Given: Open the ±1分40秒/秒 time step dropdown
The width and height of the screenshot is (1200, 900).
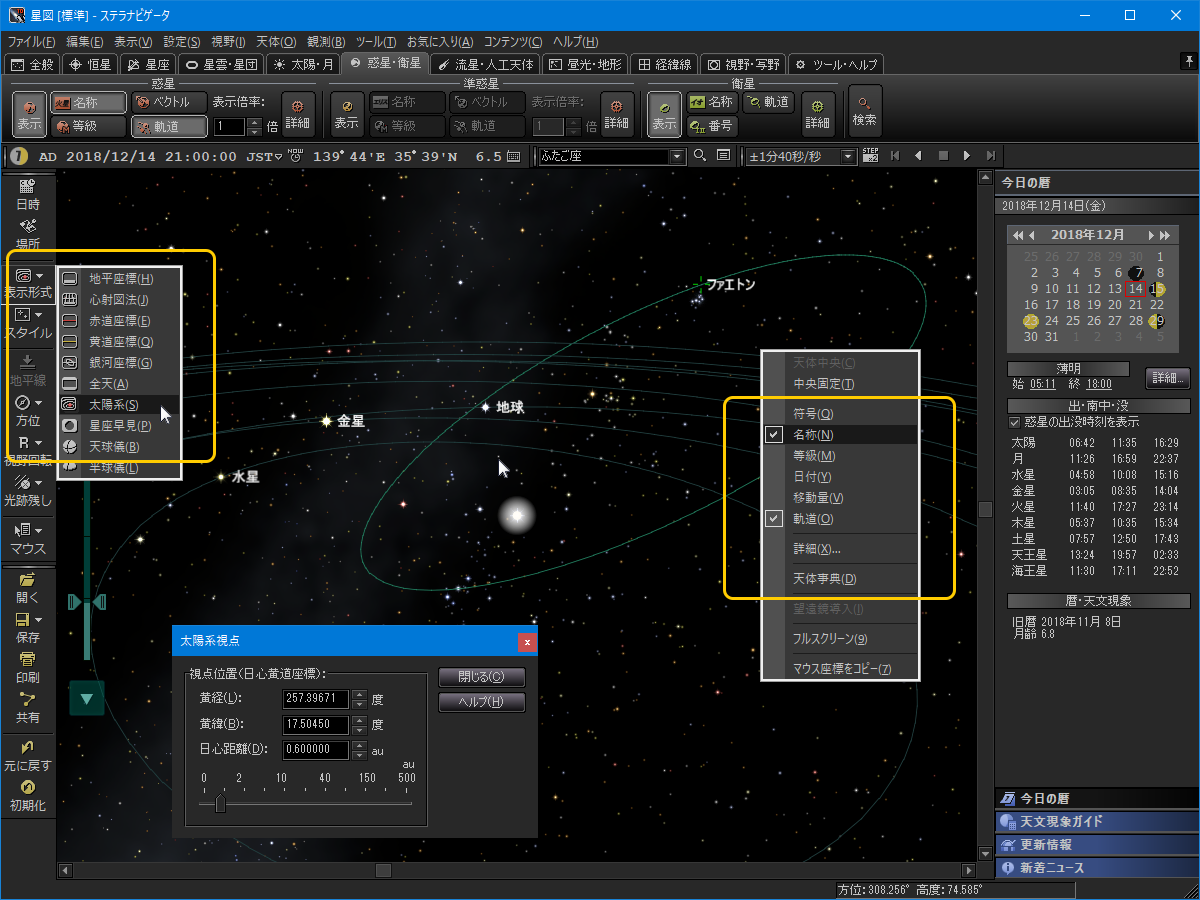Looking at the screenshot, I should point(849,156).
